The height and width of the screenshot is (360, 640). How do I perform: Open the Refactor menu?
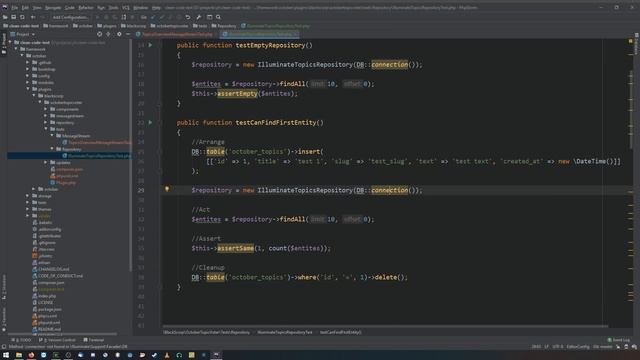pyautogui.click(x=86, y=7)
